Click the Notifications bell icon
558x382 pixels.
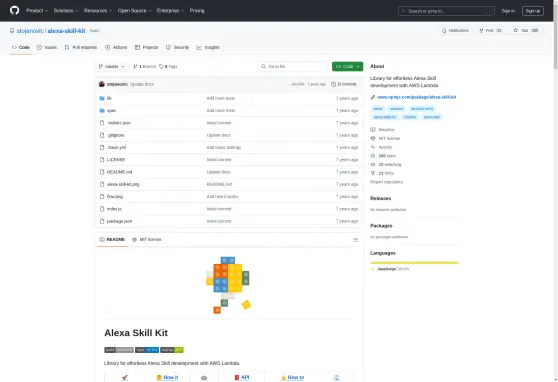(444, 31)
